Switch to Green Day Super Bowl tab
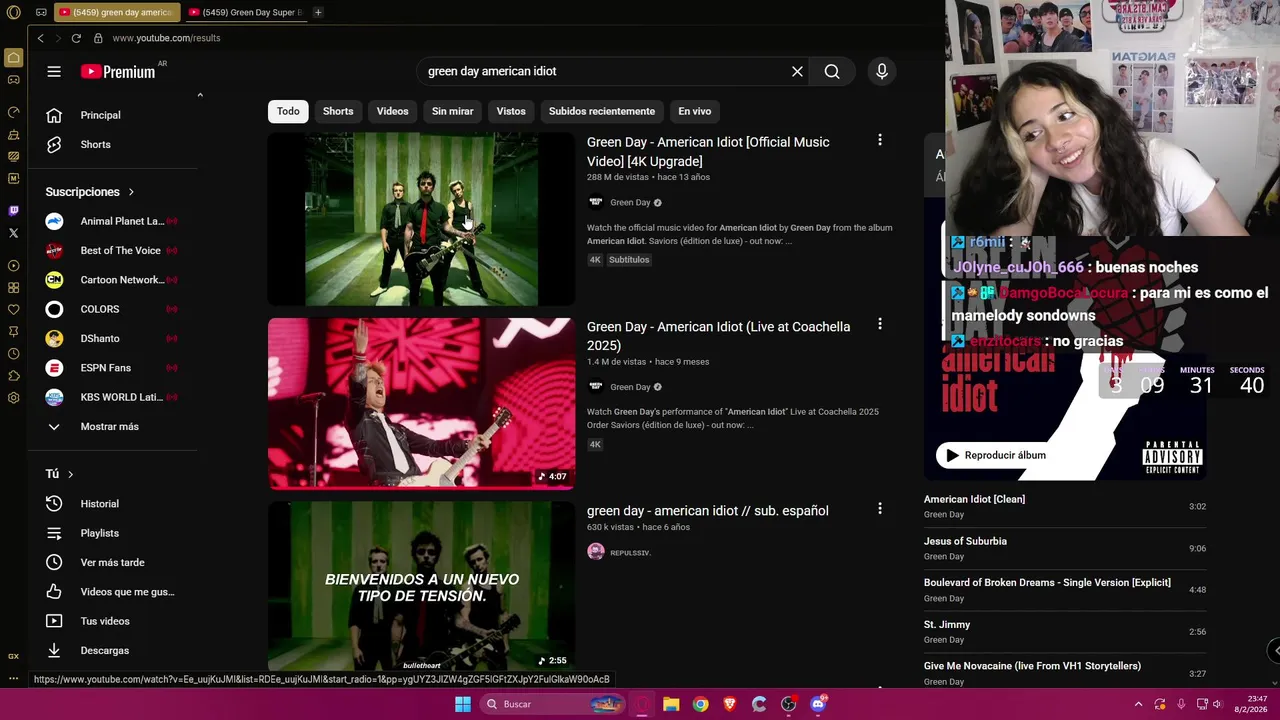 [245, 12]
